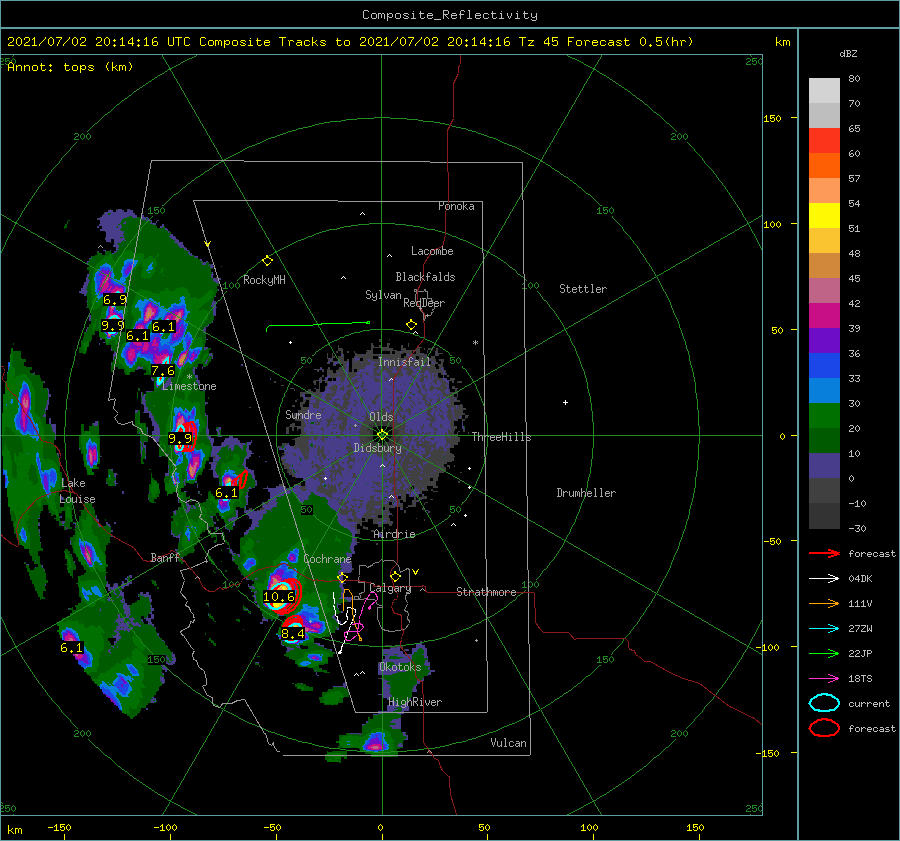
Task: Click the orange 111V track arrow
Action: click(x=824, y=603)
